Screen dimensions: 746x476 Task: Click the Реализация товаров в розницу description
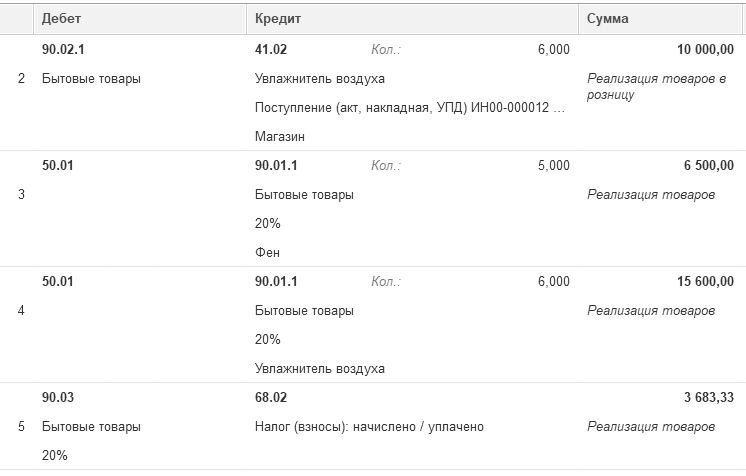(x=655, y=87)
